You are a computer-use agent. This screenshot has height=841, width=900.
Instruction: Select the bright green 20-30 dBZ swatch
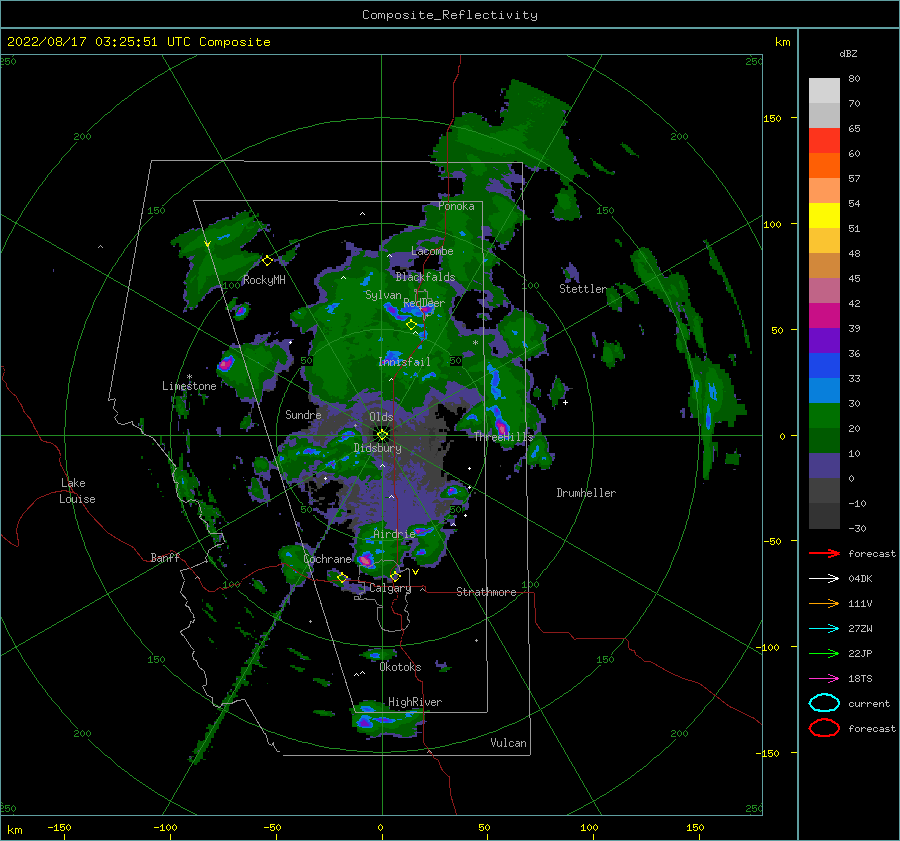[x=824, y=415]
